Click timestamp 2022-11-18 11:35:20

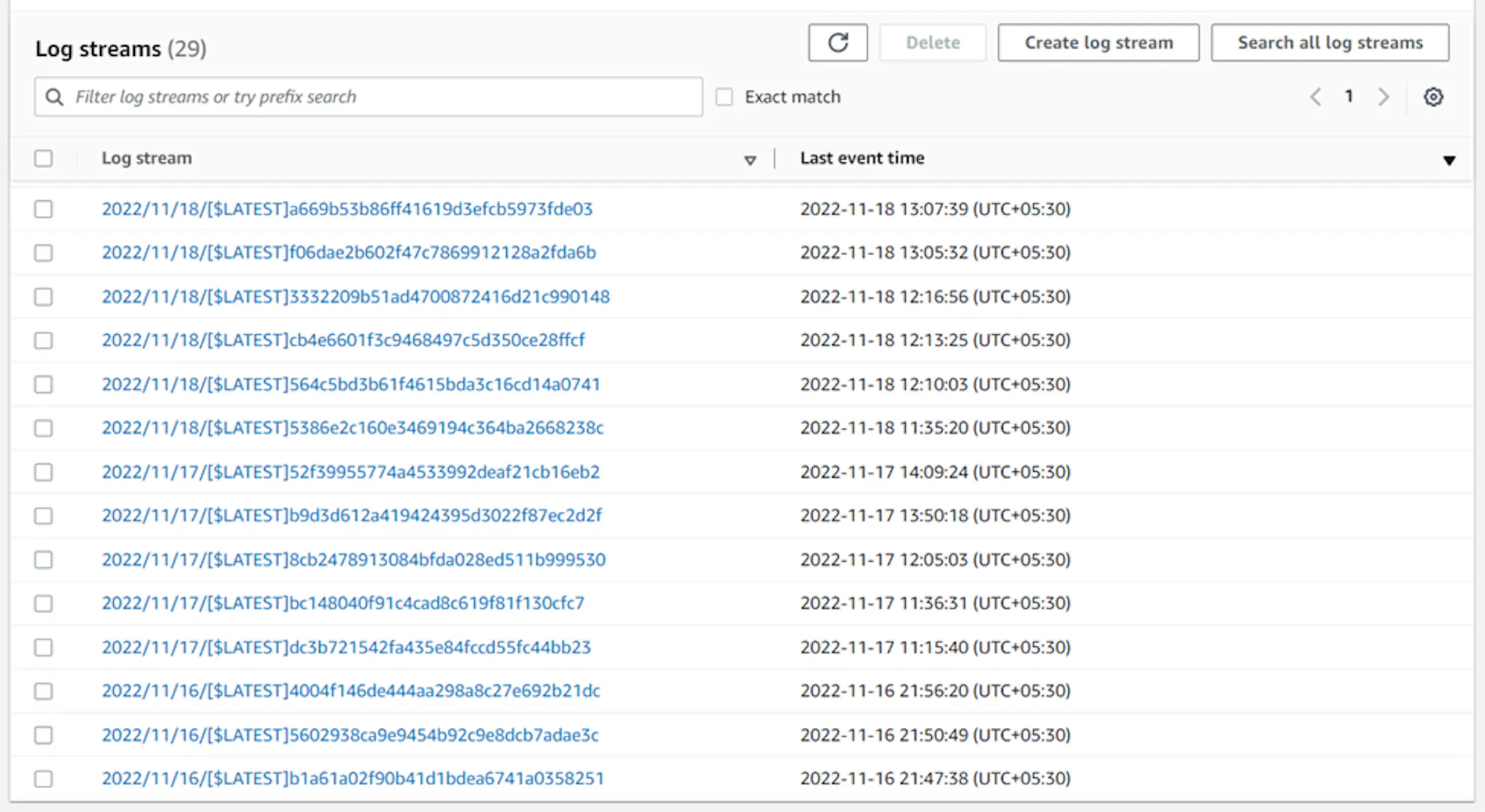(x=935, y=428)
